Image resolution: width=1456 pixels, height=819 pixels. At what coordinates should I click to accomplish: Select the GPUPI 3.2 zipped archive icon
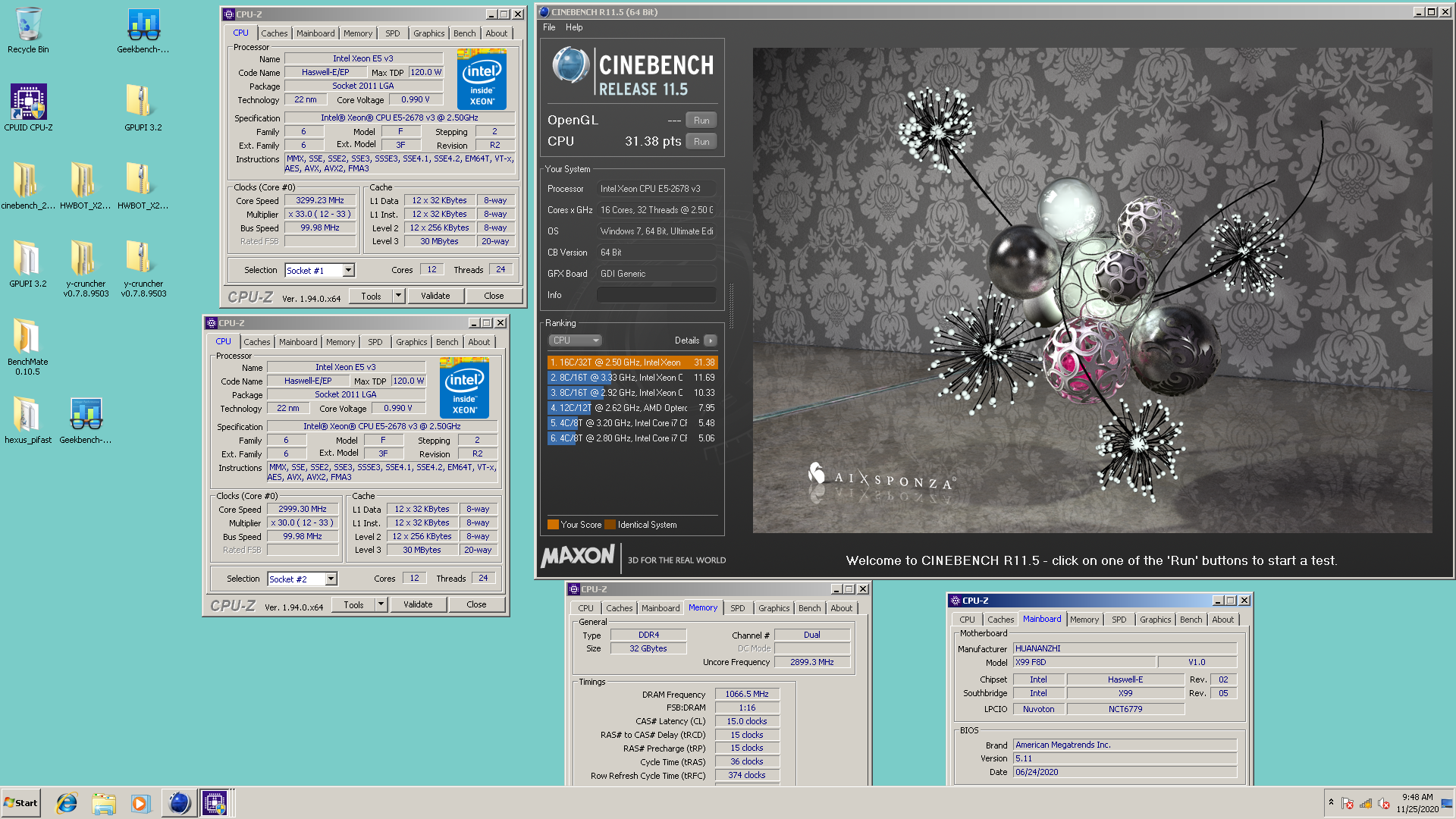(x=143, y=107)
